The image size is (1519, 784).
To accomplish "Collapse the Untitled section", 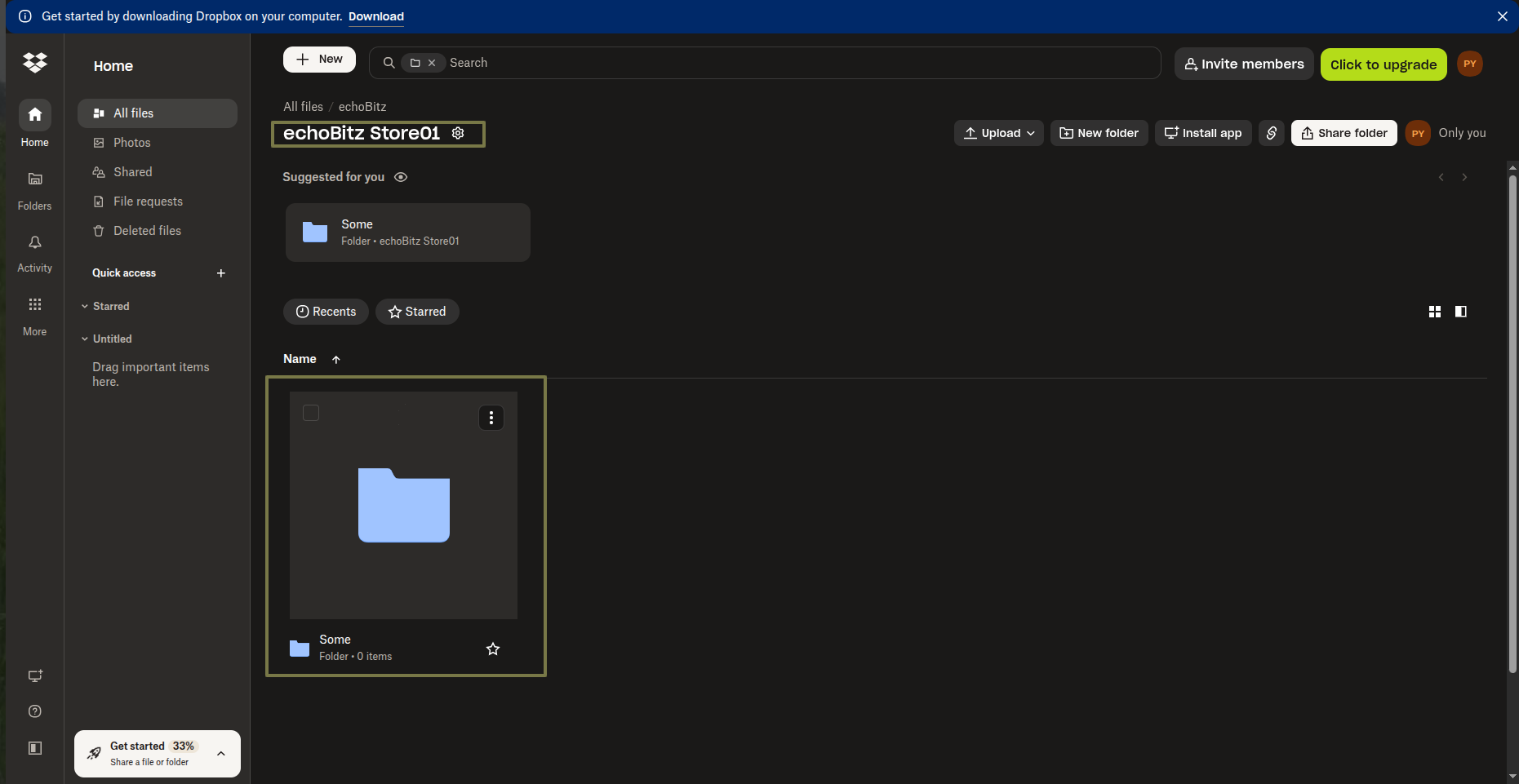I will pyautogui.click(x=85, y=339).
